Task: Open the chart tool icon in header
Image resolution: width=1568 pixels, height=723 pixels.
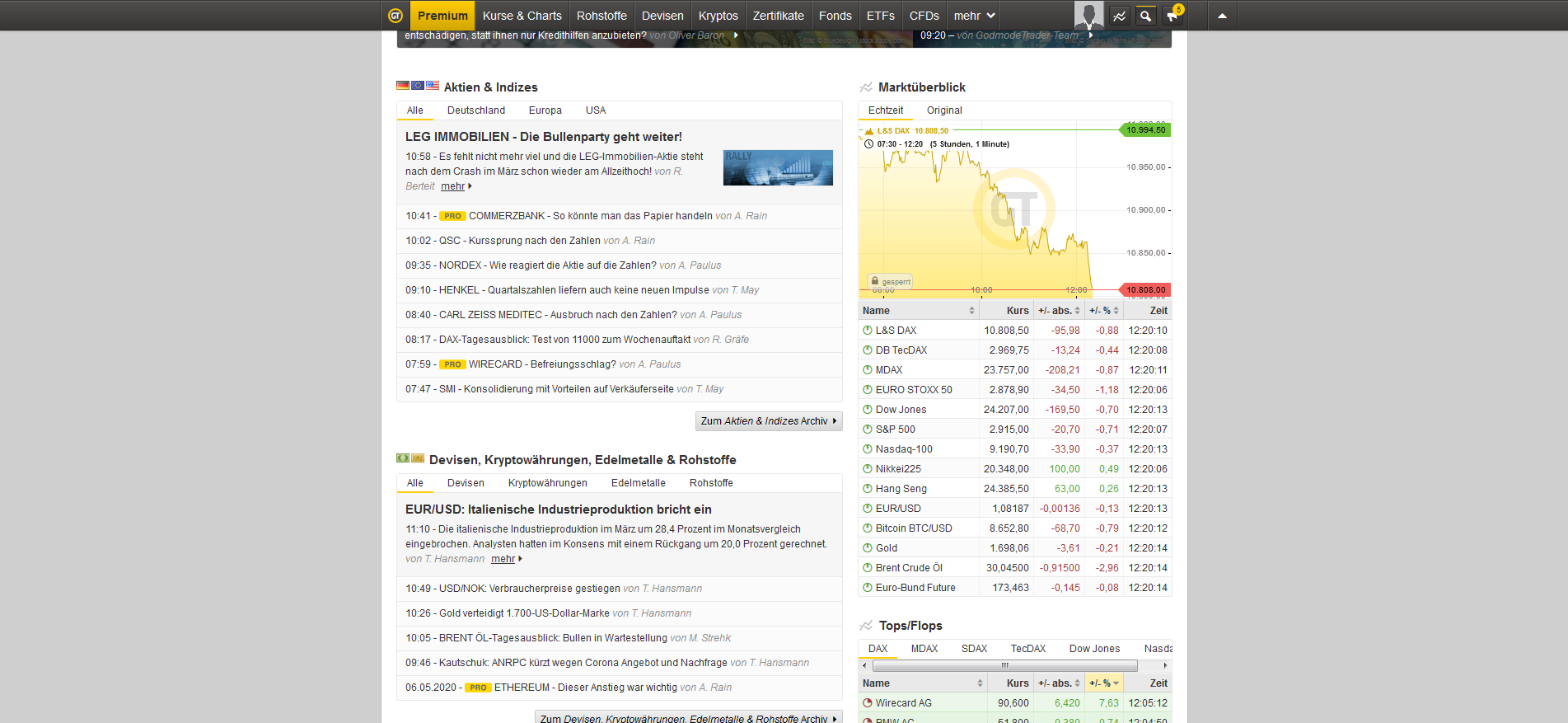Action: click(x=1119, y=16)
